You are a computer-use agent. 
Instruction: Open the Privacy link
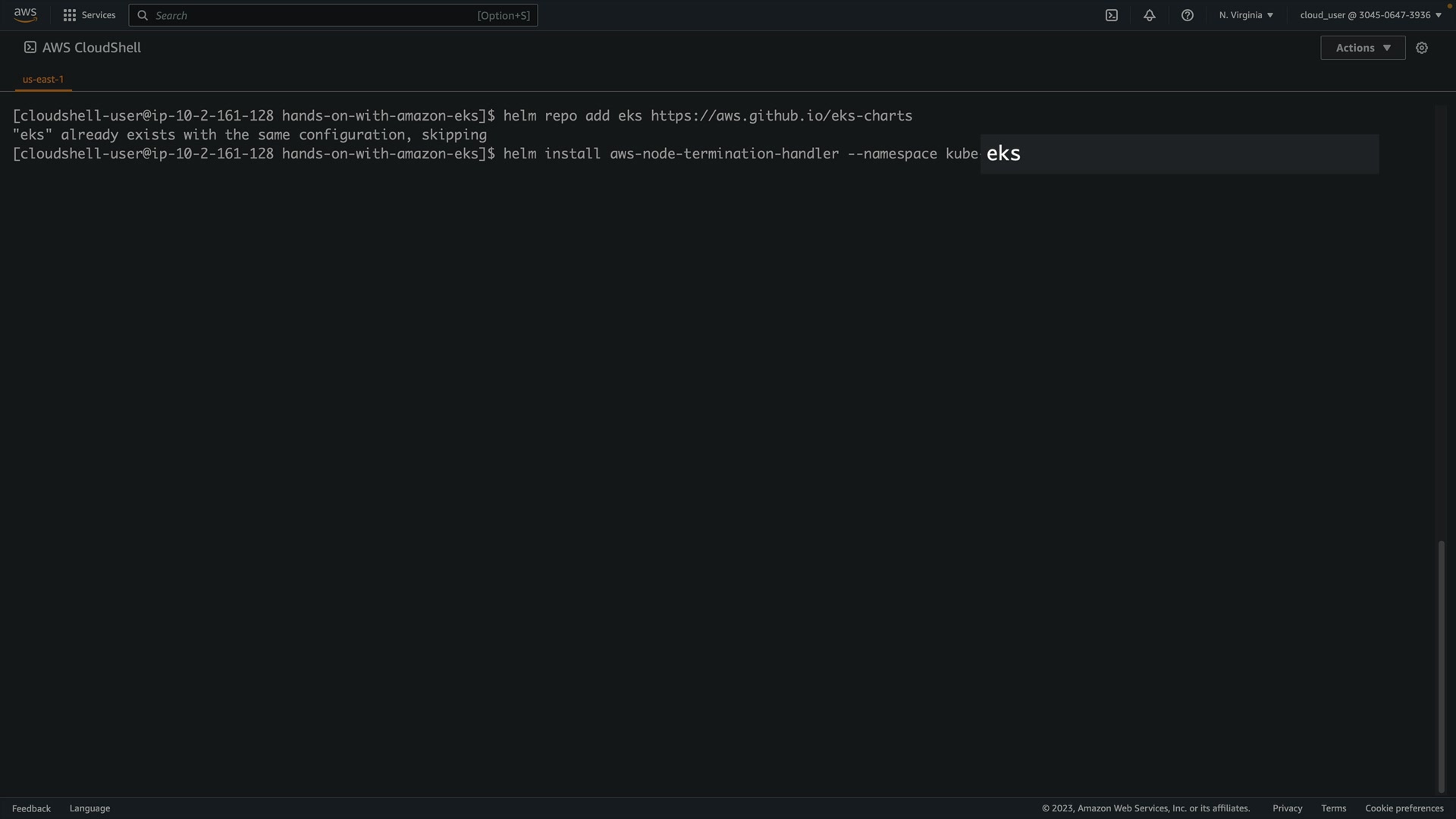[1287, 808]
